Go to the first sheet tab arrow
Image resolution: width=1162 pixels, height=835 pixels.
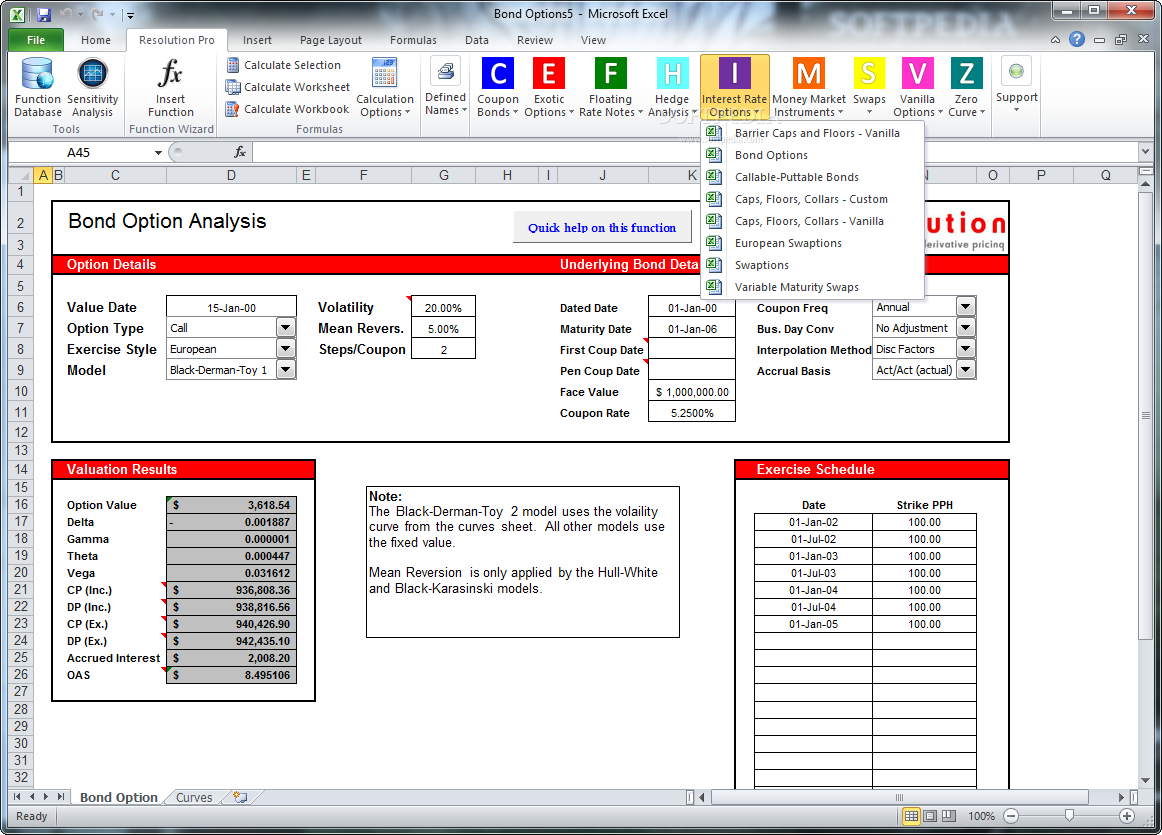point(17,797)
